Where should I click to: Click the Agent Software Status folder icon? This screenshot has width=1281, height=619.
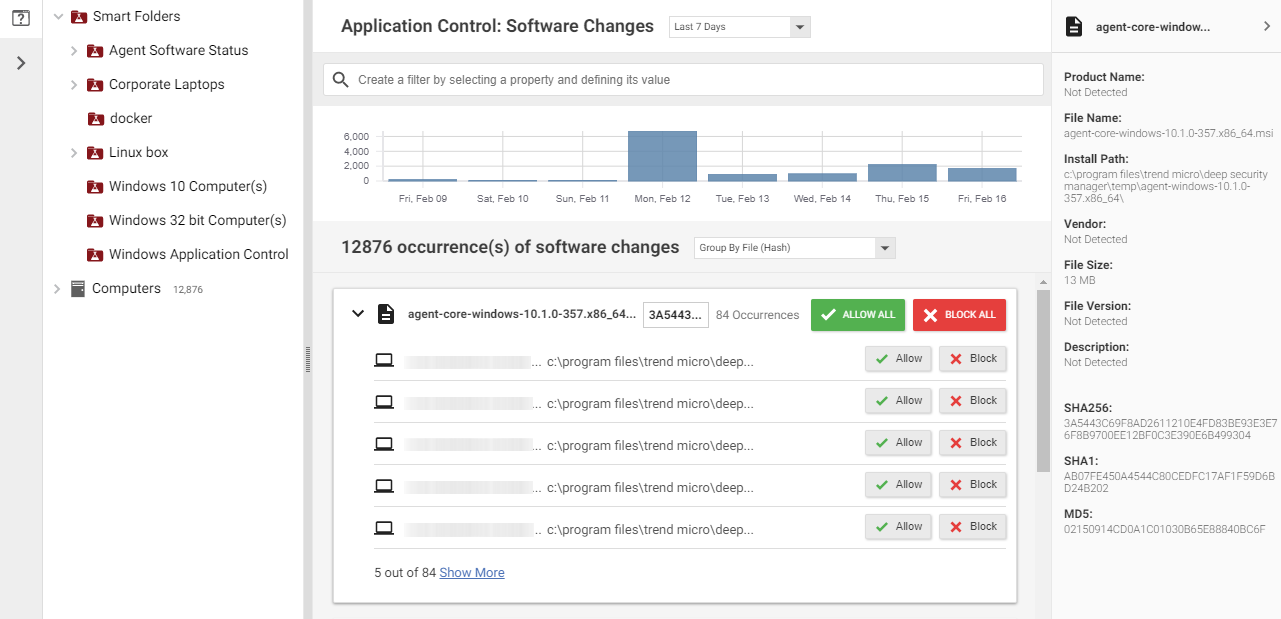(95, 51)
